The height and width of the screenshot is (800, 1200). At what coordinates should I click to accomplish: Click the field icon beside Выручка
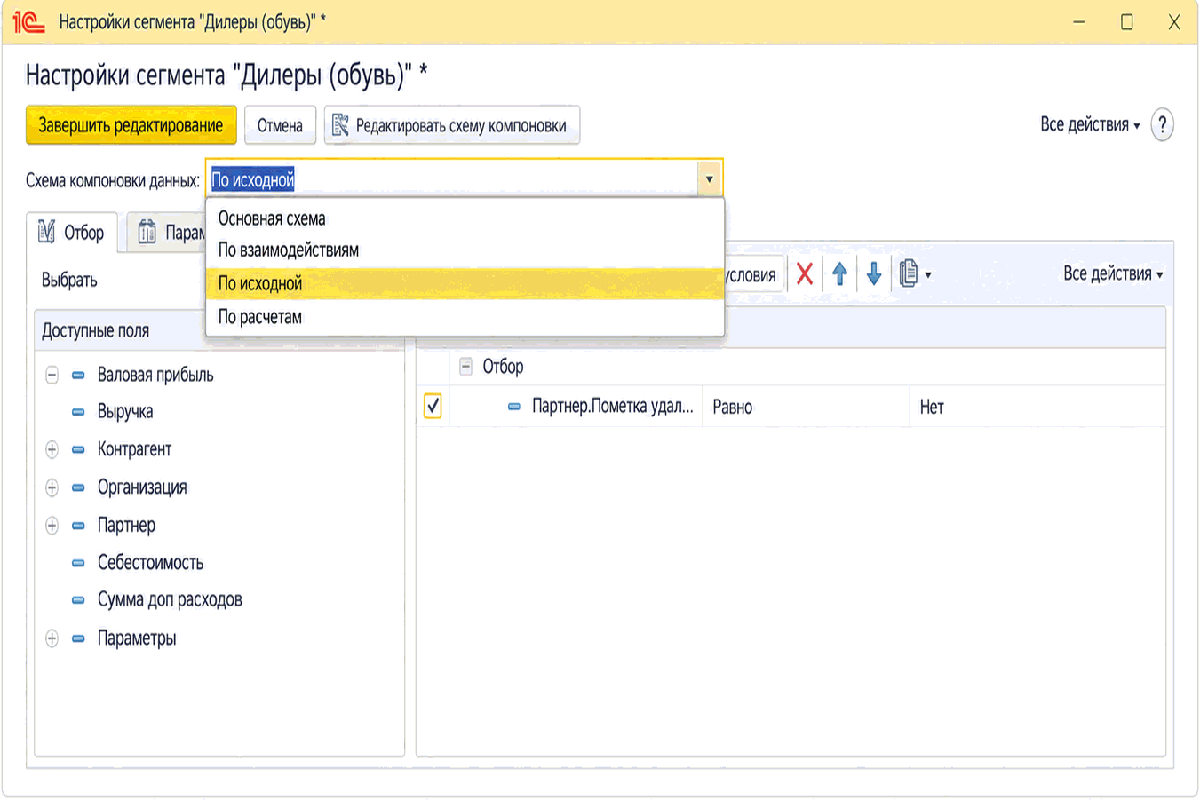click(78, 412)
